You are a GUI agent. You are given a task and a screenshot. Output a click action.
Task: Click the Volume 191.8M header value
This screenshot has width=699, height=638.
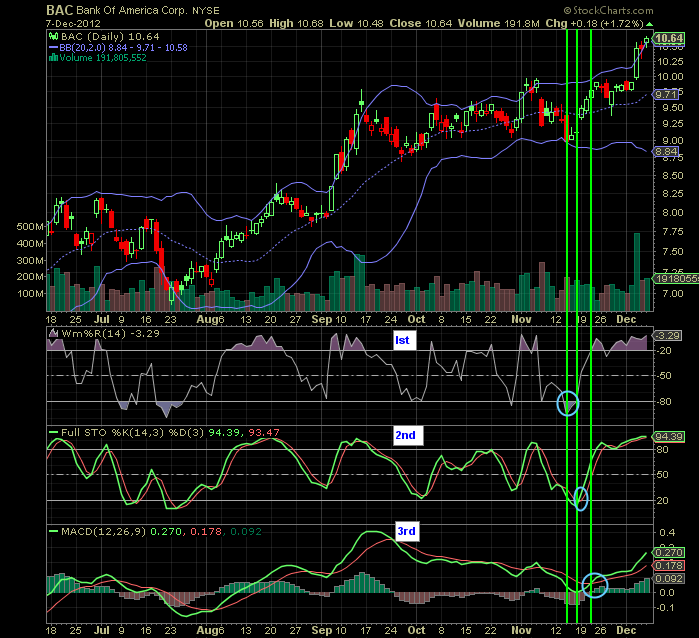(498, 24)
